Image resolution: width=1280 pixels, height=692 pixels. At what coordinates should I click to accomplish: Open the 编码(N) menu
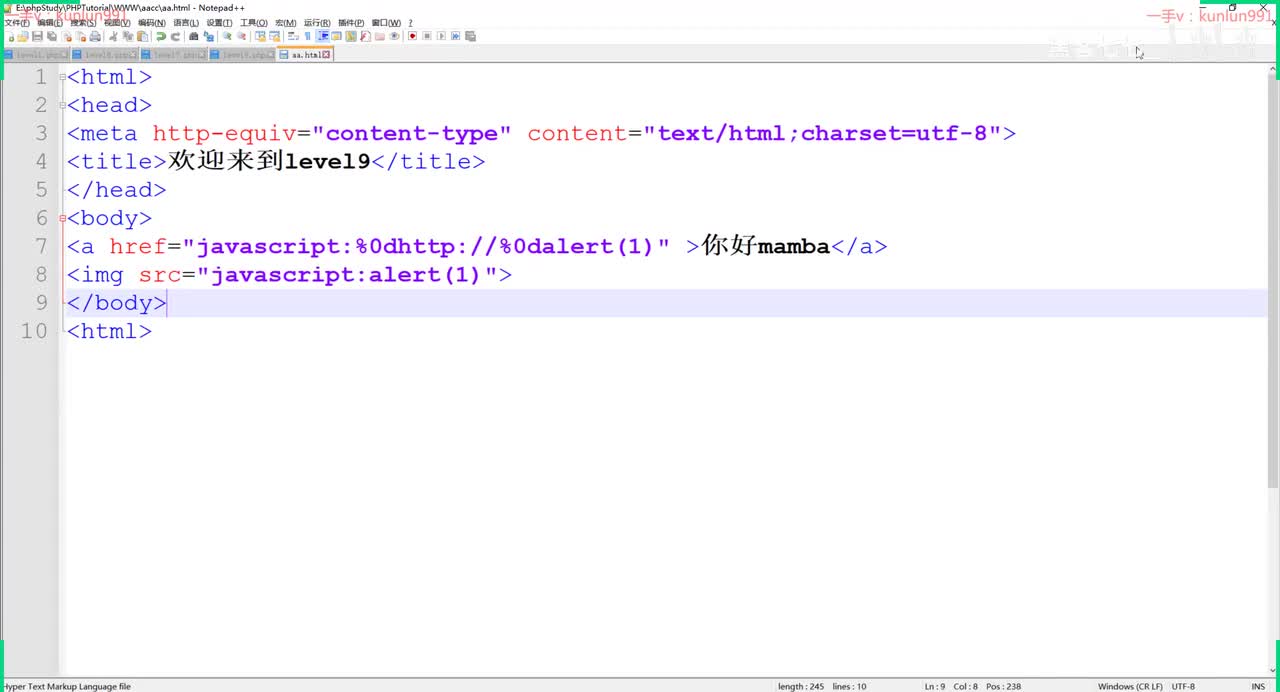152,22
